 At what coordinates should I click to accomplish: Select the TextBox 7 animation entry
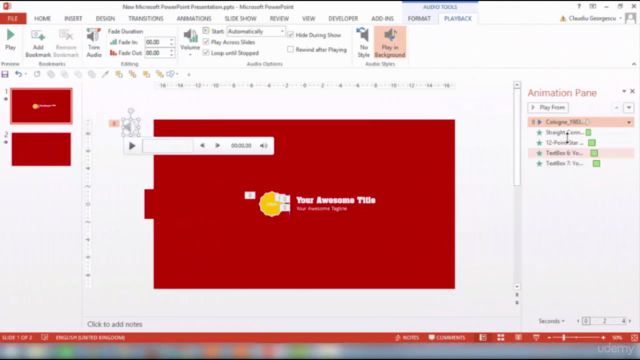tap(580, 163)
